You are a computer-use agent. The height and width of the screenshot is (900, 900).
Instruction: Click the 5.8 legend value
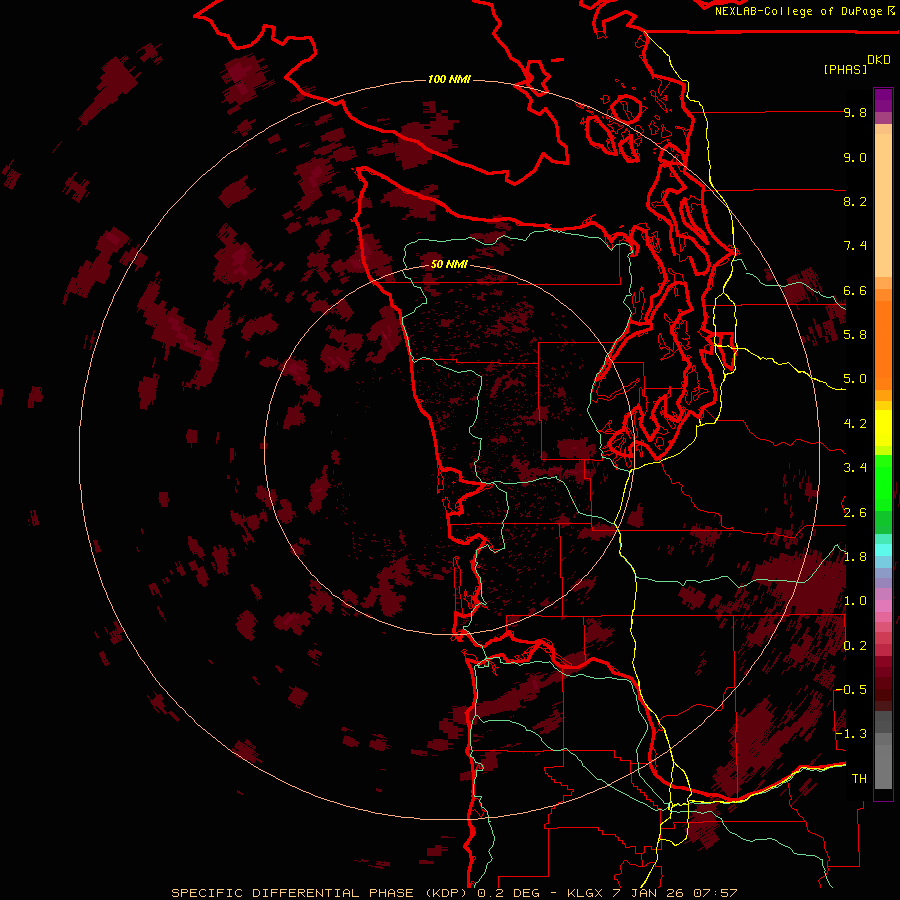point(855,335)
